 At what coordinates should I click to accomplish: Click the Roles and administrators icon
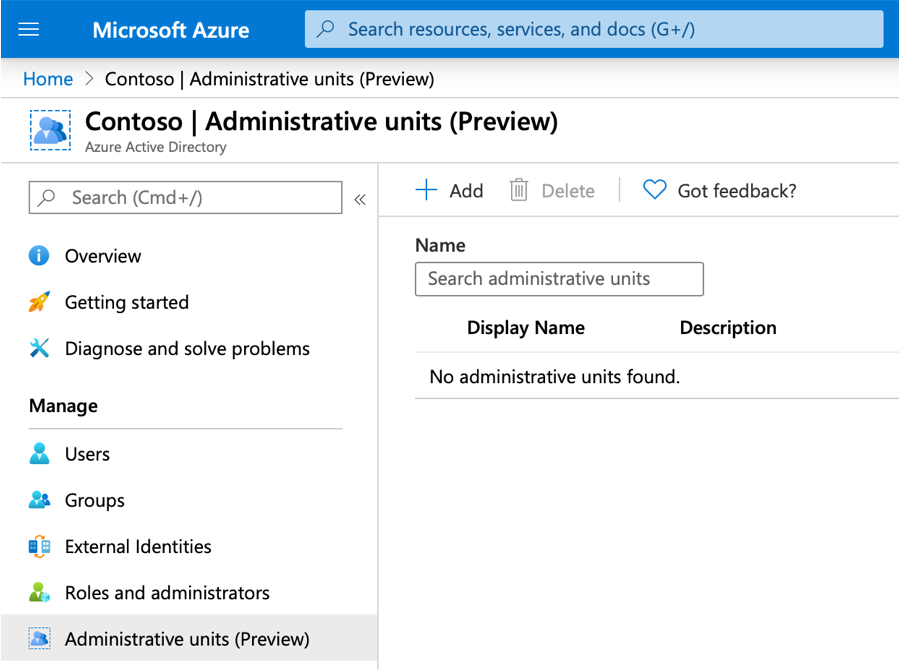[x=38, y=592]
